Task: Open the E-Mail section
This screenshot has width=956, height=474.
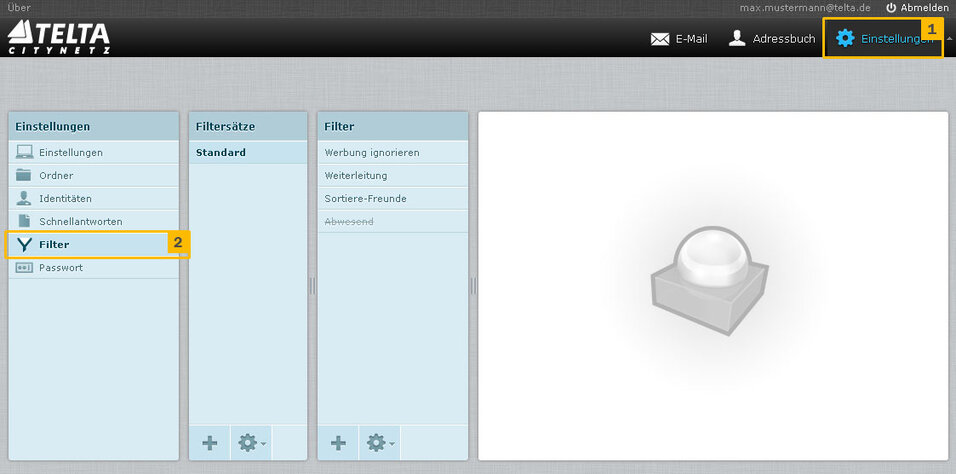Action: click(x=679, y=39)
